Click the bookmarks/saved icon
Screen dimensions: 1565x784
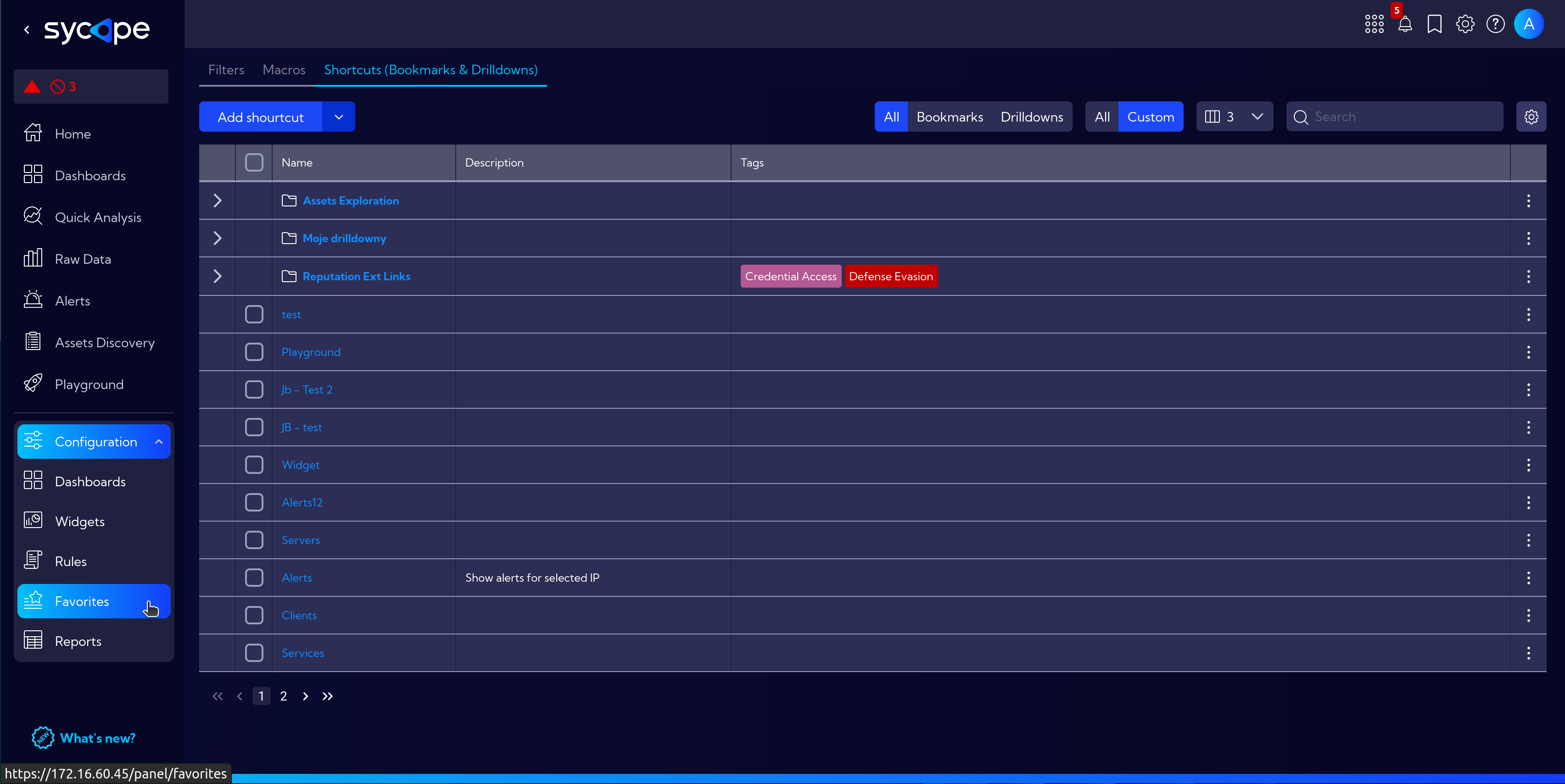coord(1434,23)
